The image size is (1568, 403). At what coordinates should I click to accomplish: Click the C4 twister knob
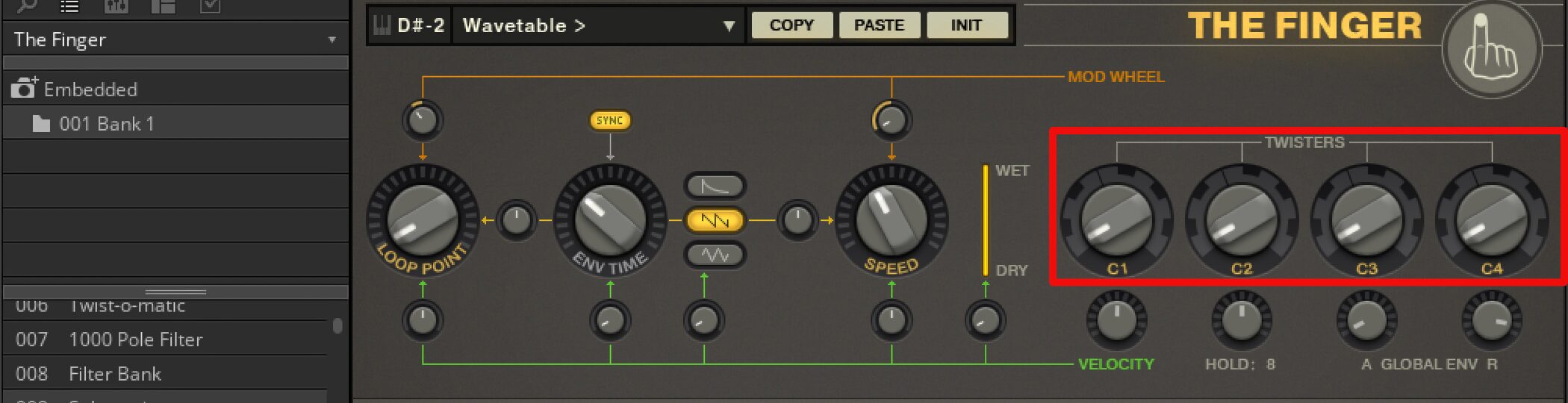coord(1492,220)
